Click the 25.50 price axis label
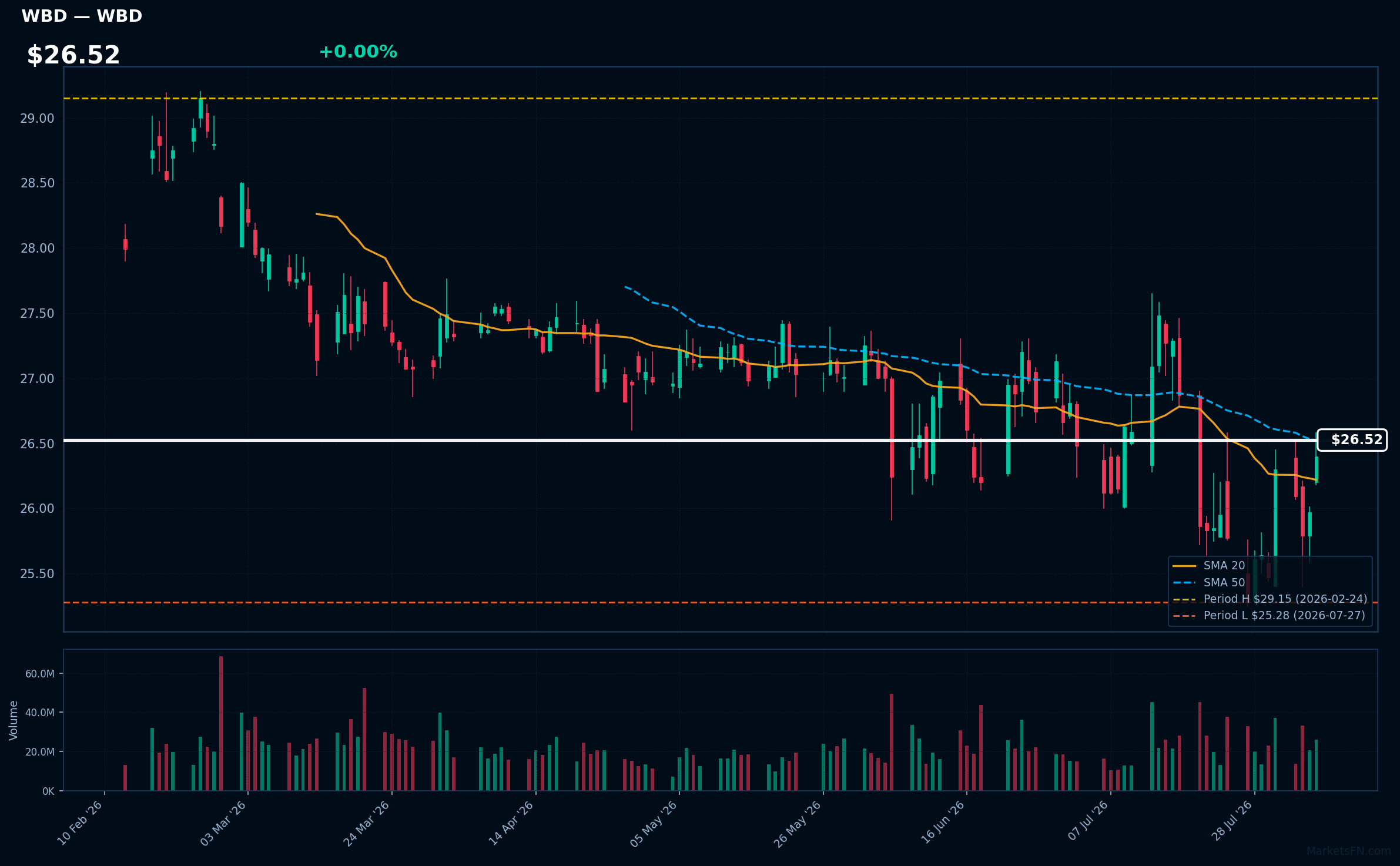Screen dimensions: 1400x866 click(37, 574)
